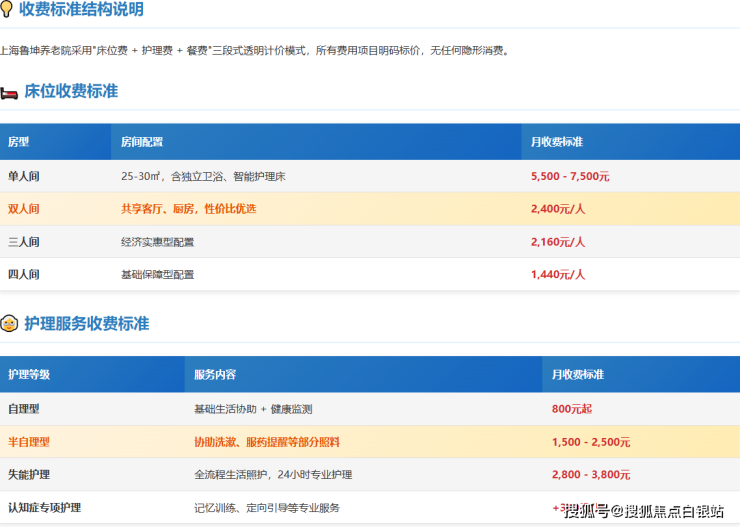The width and height of the screenshot is (740, 527).
Task: Select the 服务内容 column header
Action: (215, 375)
